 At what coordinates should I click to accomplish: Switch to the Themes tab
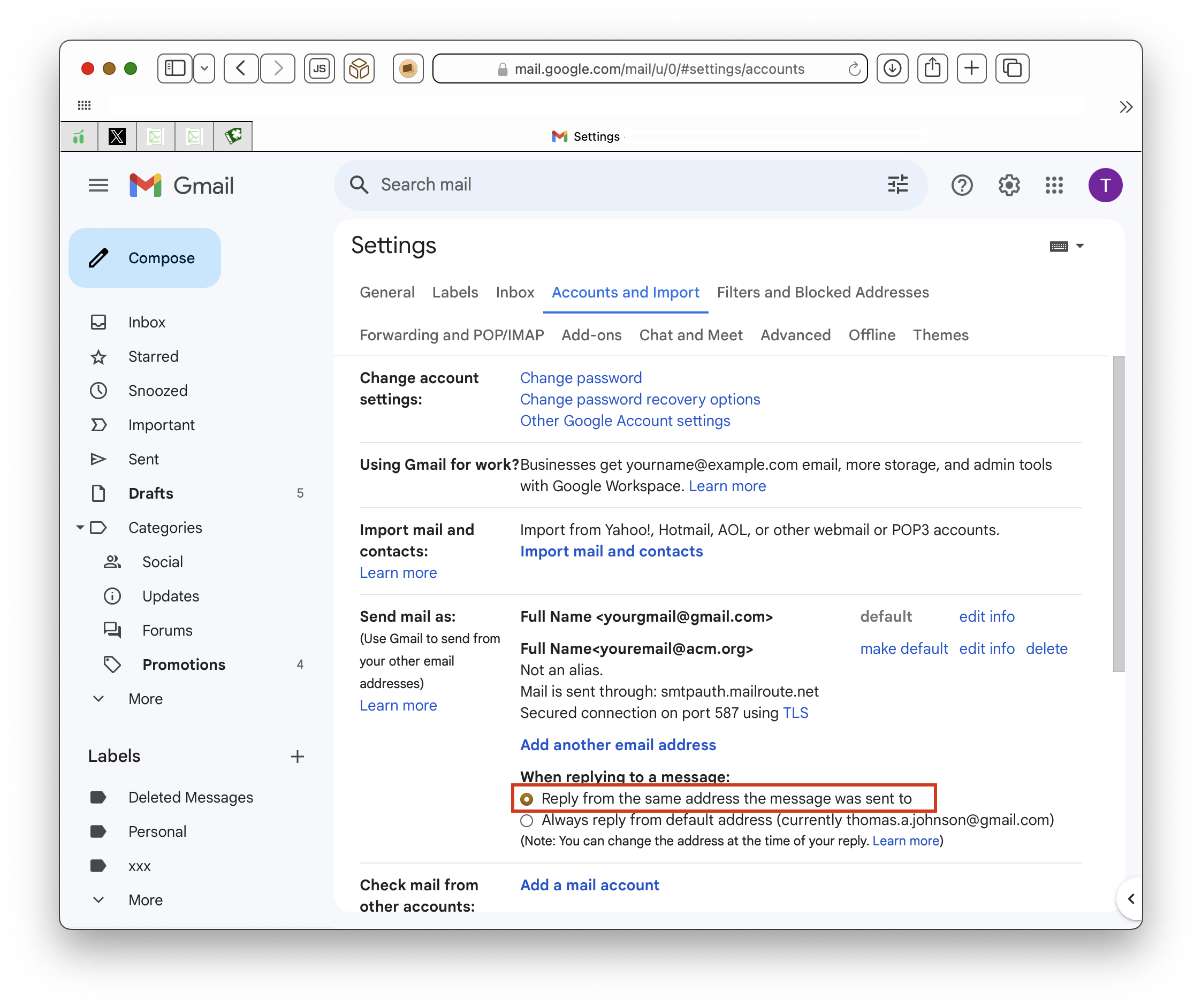[x=940, y=335]
